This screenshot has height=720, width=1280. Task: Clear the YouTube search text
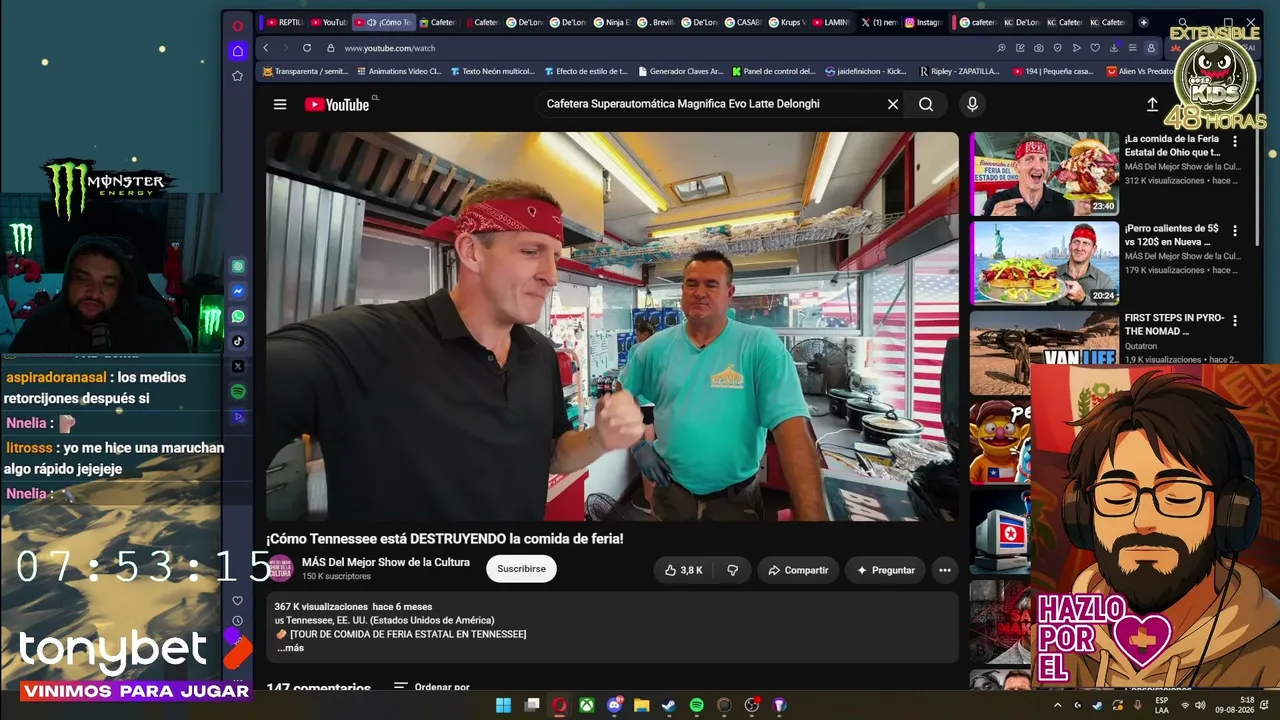point(893,104)
